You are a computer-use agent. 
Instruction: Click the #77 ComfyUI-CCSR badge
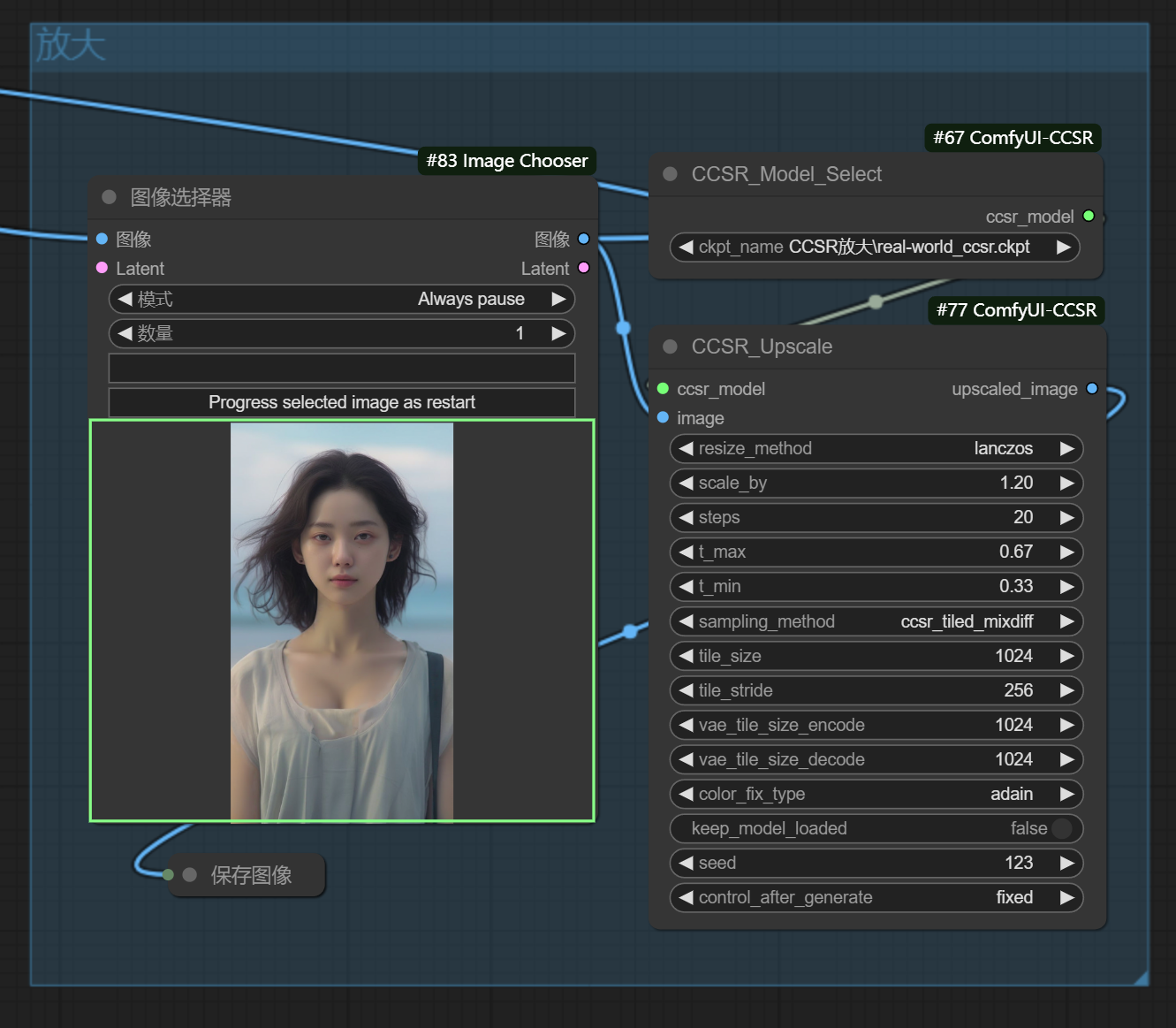tap(1016, 310)
